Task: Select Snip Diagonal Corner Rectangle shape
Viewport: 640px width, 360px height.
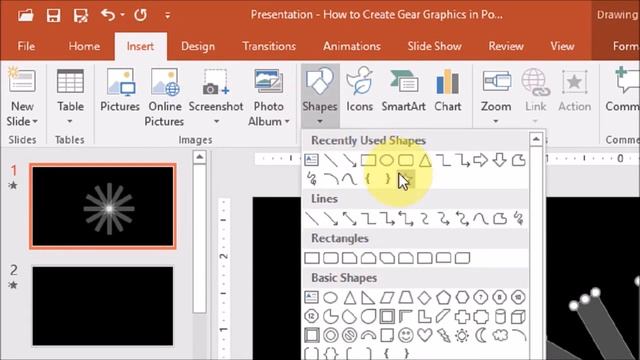Action: pyautogui.click(x=387, y=258)
